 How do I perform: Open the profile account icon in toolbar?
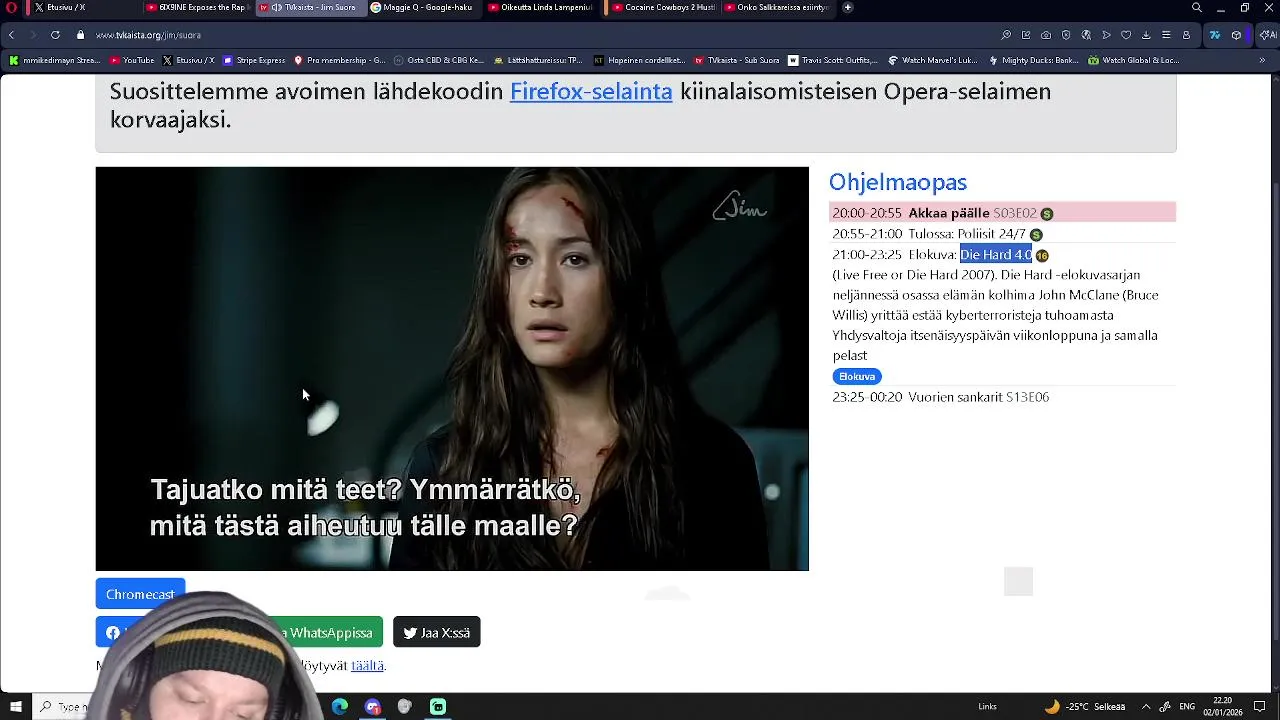pos(1186,35)
